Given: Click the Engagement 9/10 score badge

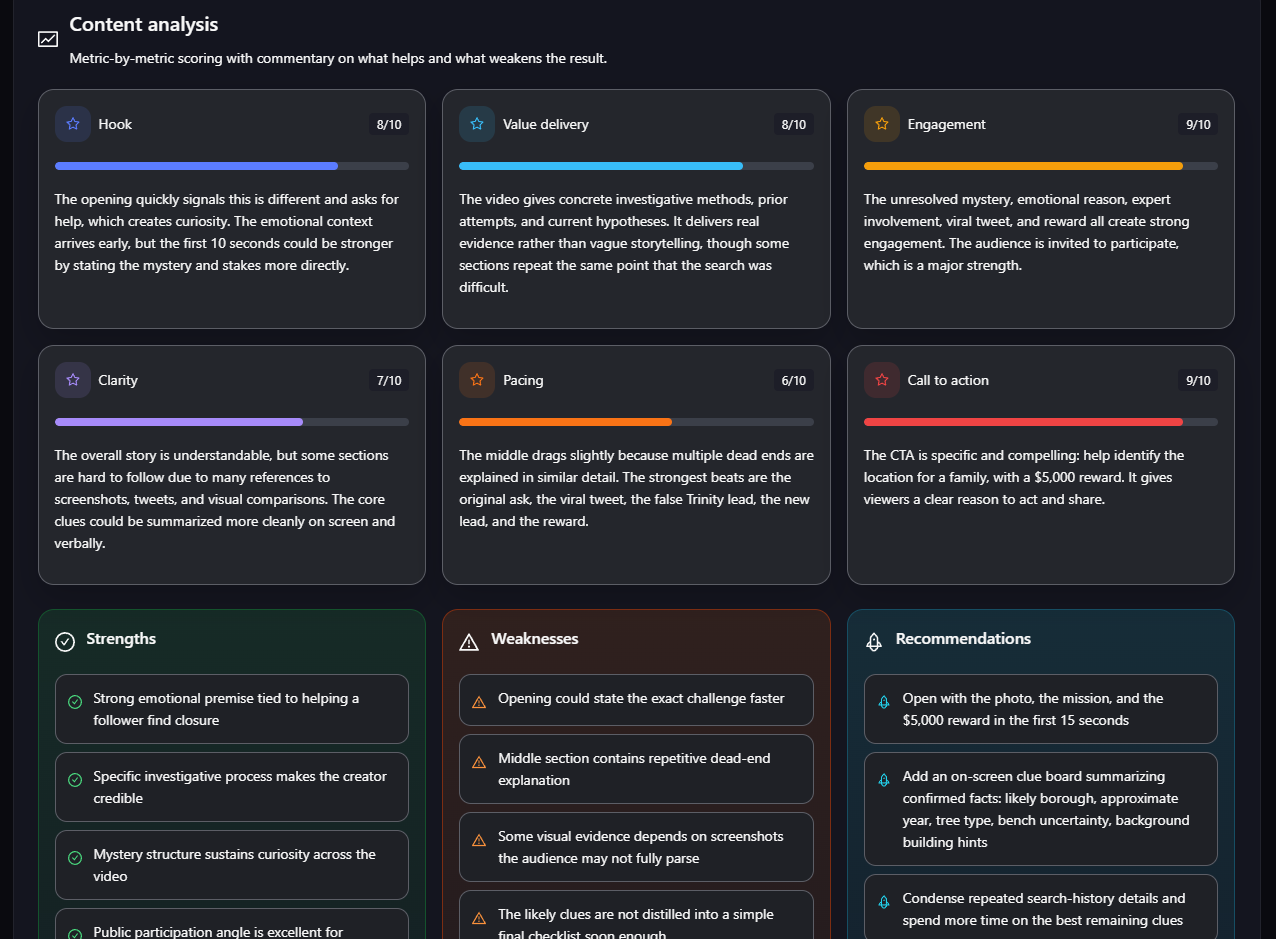Looking at the screenshot, I should 1198,125.
